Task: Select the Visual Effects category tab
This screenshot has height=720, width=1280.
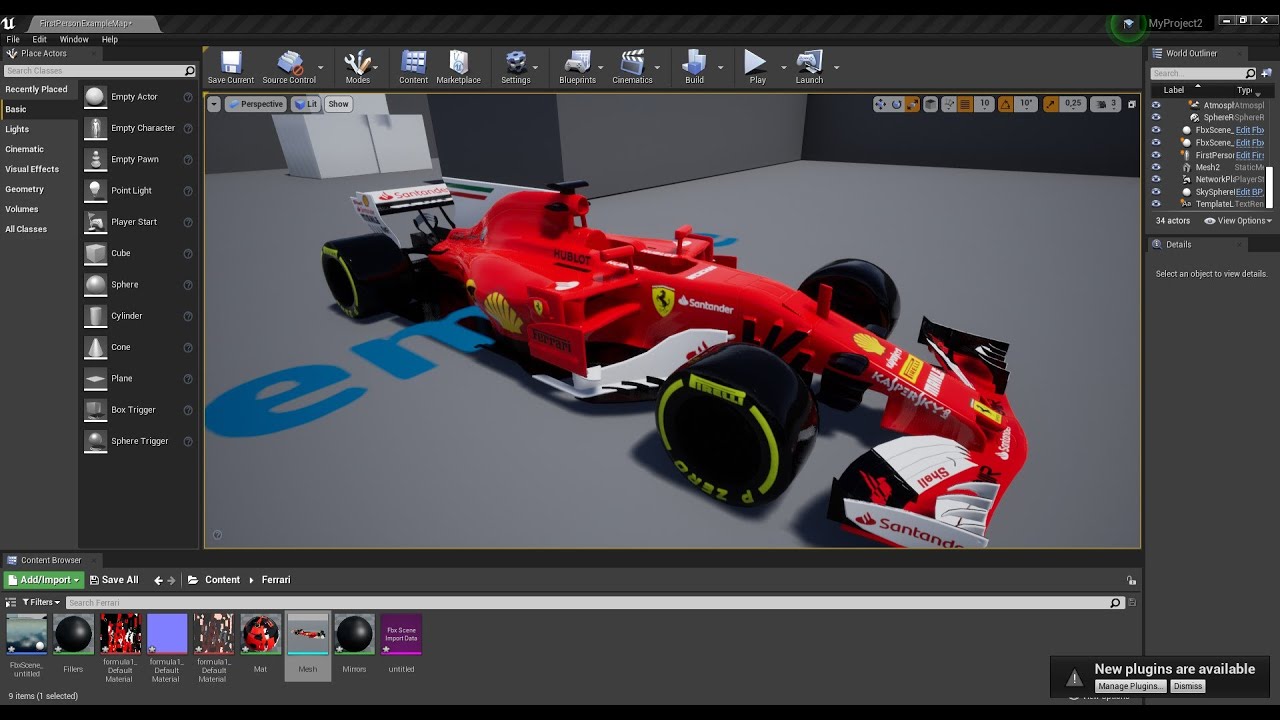Action: tap(39, 169)
